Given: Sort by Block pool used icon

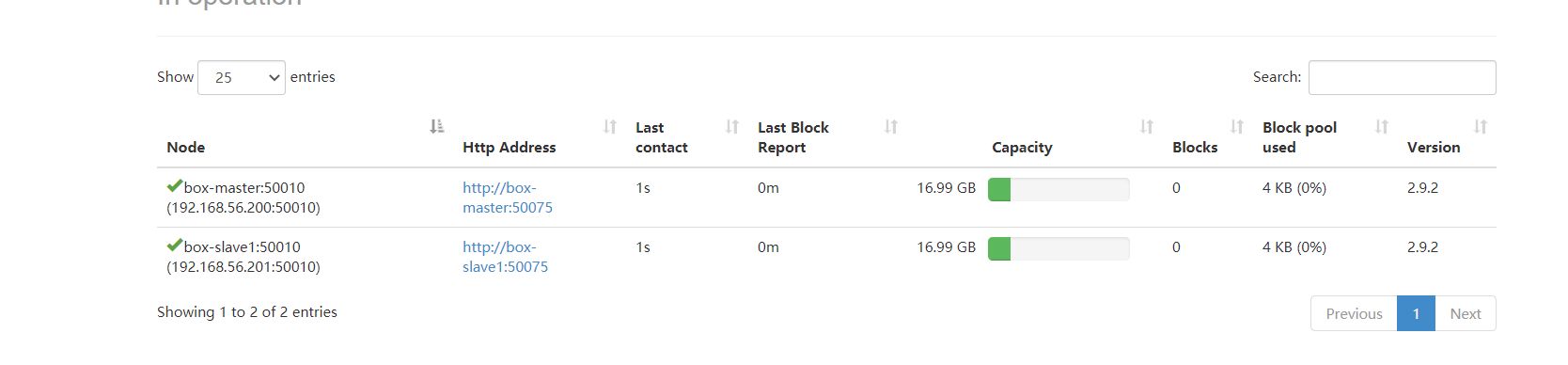Looking at the screenshot, I should click(1382, 126).
